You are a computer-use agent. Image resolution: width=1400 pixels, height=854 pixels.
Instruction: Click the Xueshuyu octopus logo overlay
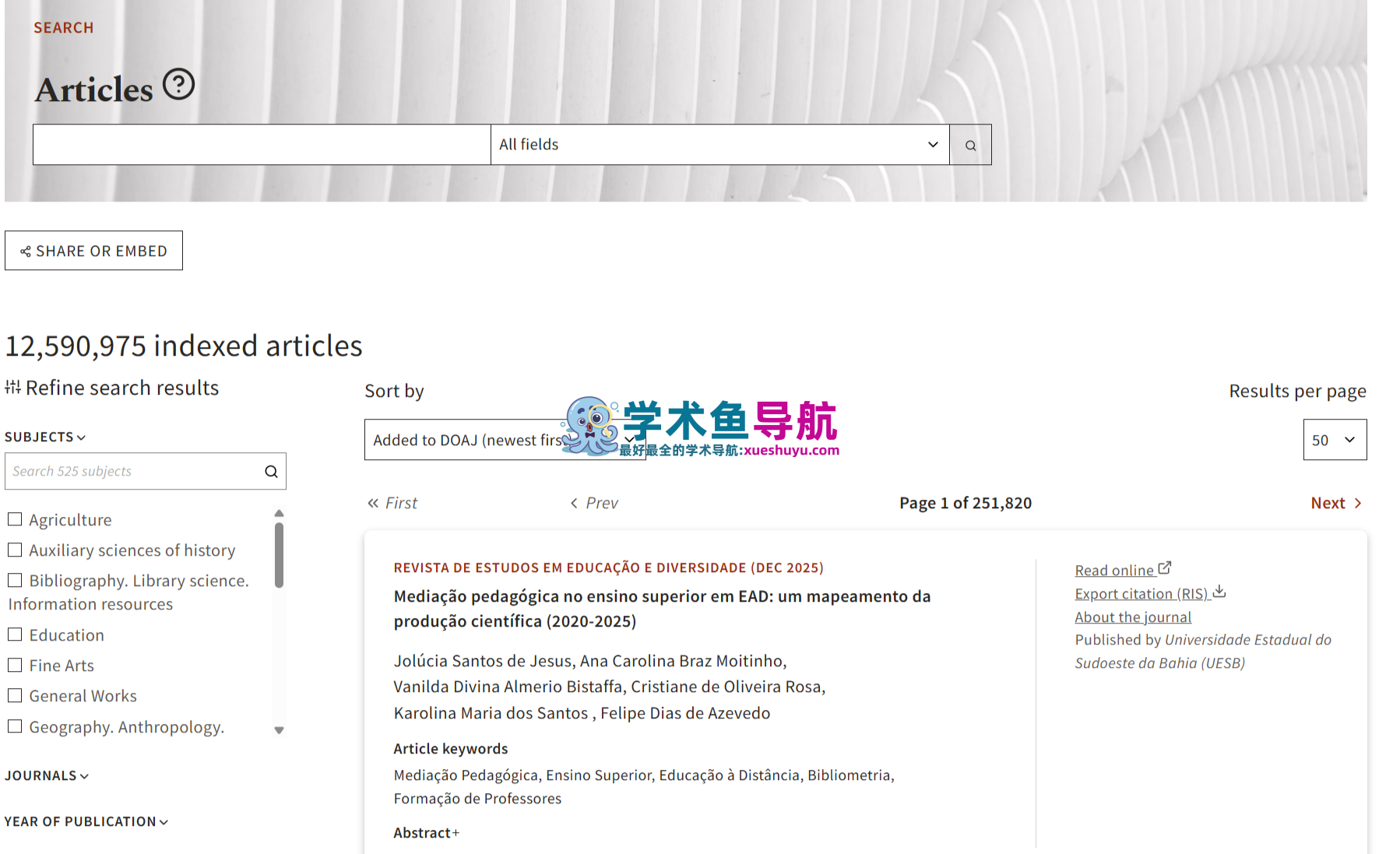[x=589, y=426]
